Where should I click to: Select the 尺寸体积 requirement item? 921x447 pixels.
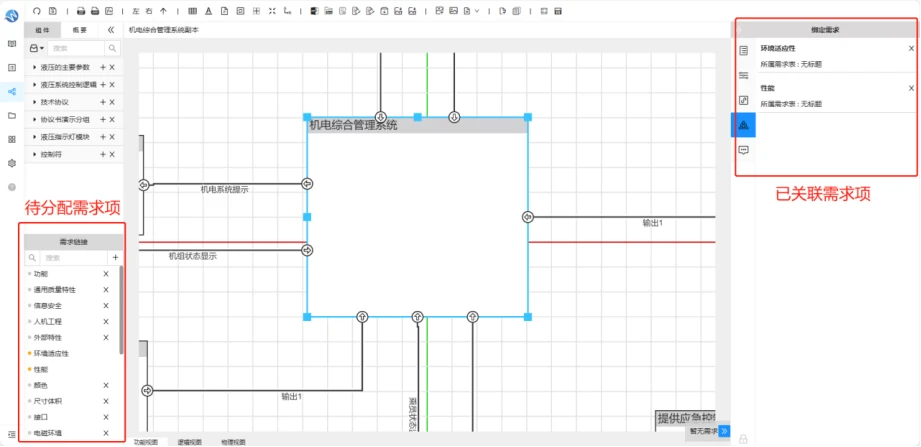click(x=48, y=401)
